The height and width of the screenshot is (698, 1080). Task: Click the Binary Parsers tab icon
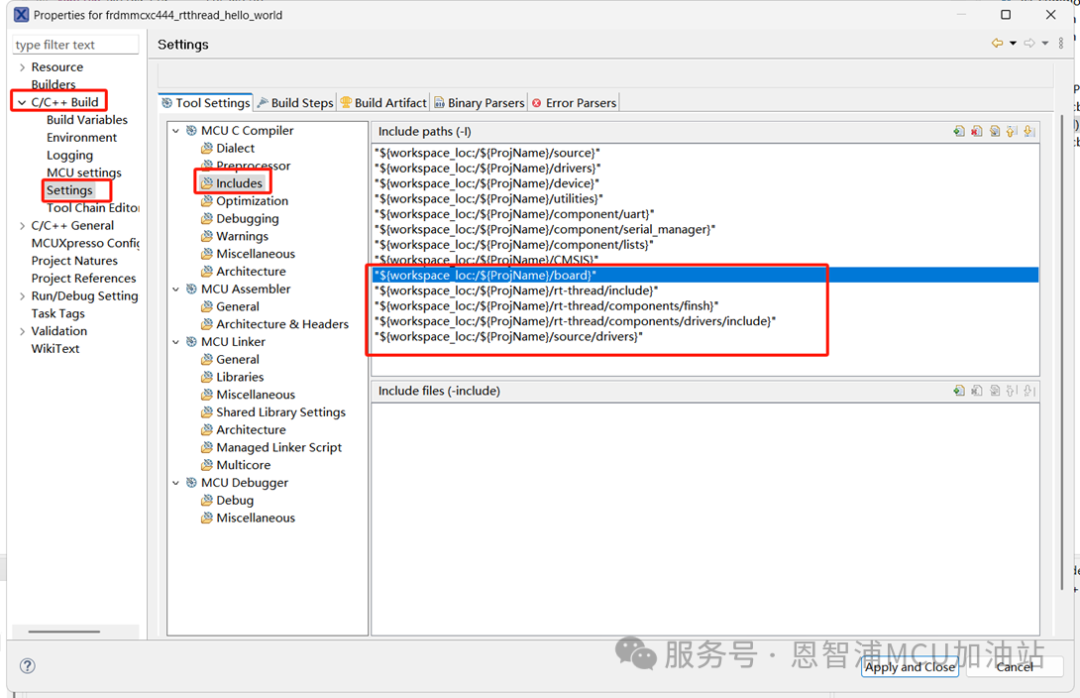point(439,103)
